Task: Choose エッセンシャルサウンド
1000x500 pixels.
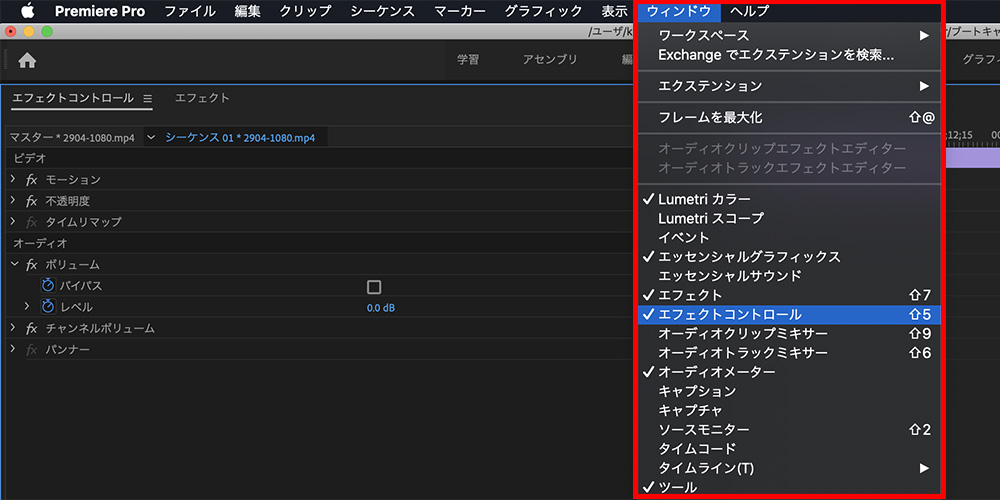Action: (x=791, y=276)
